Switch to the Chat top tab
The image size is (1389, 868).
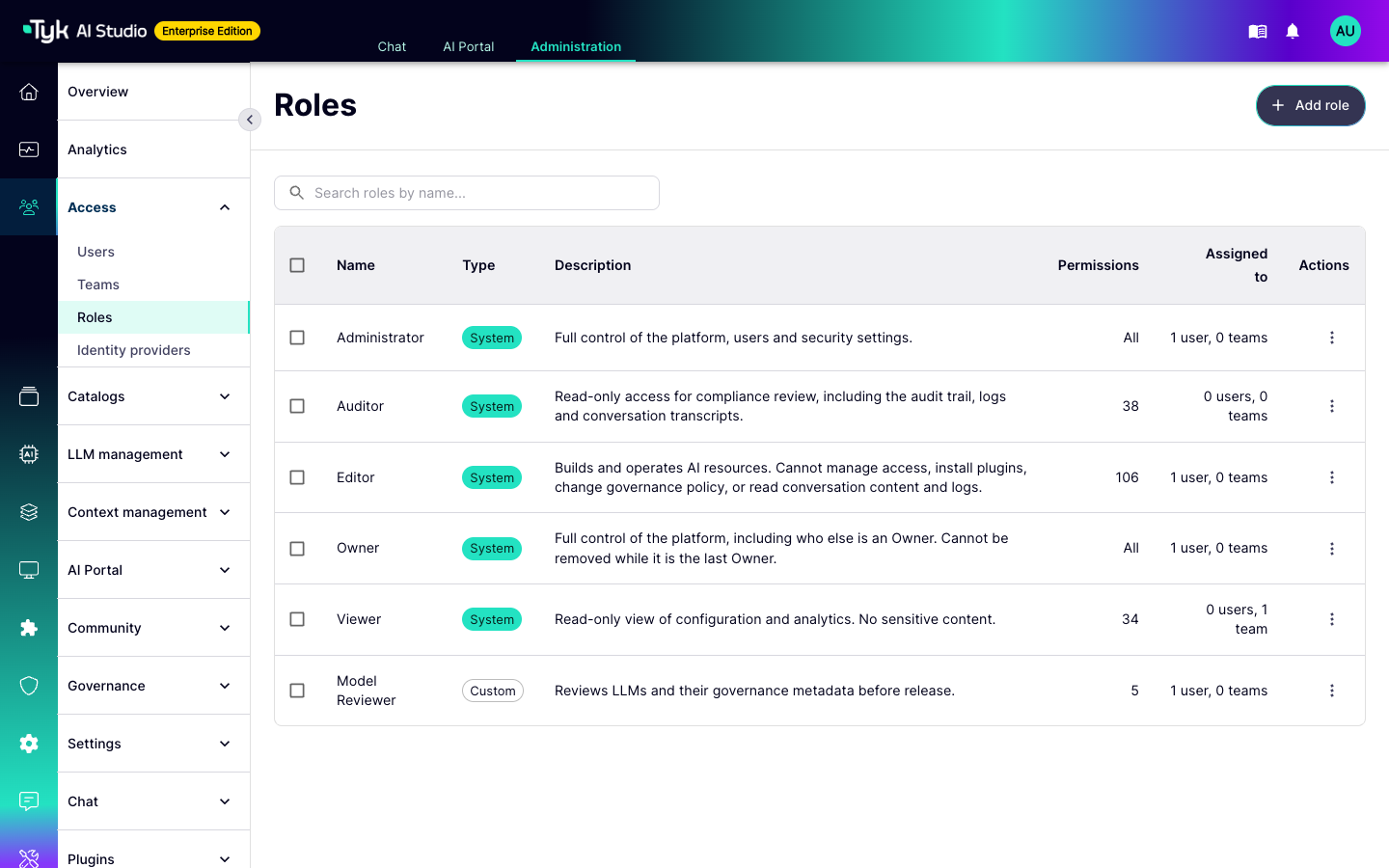[x=392, y=46]
